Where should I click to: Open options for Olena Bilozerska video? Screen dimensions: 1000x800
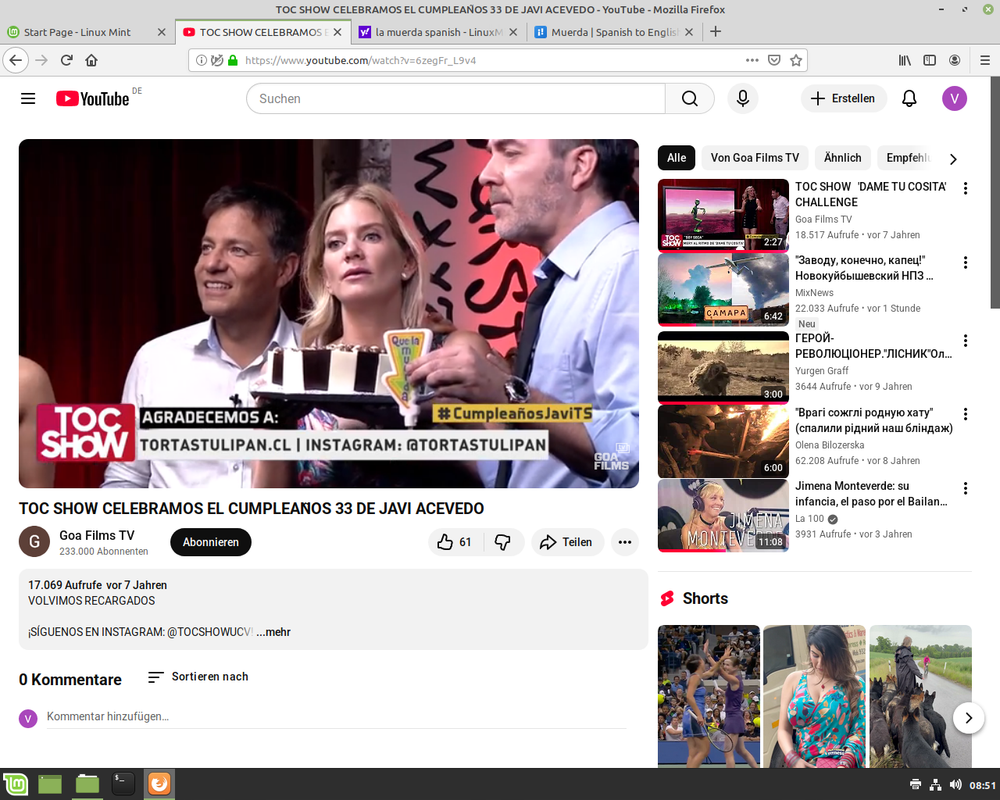tap(965, 414)
